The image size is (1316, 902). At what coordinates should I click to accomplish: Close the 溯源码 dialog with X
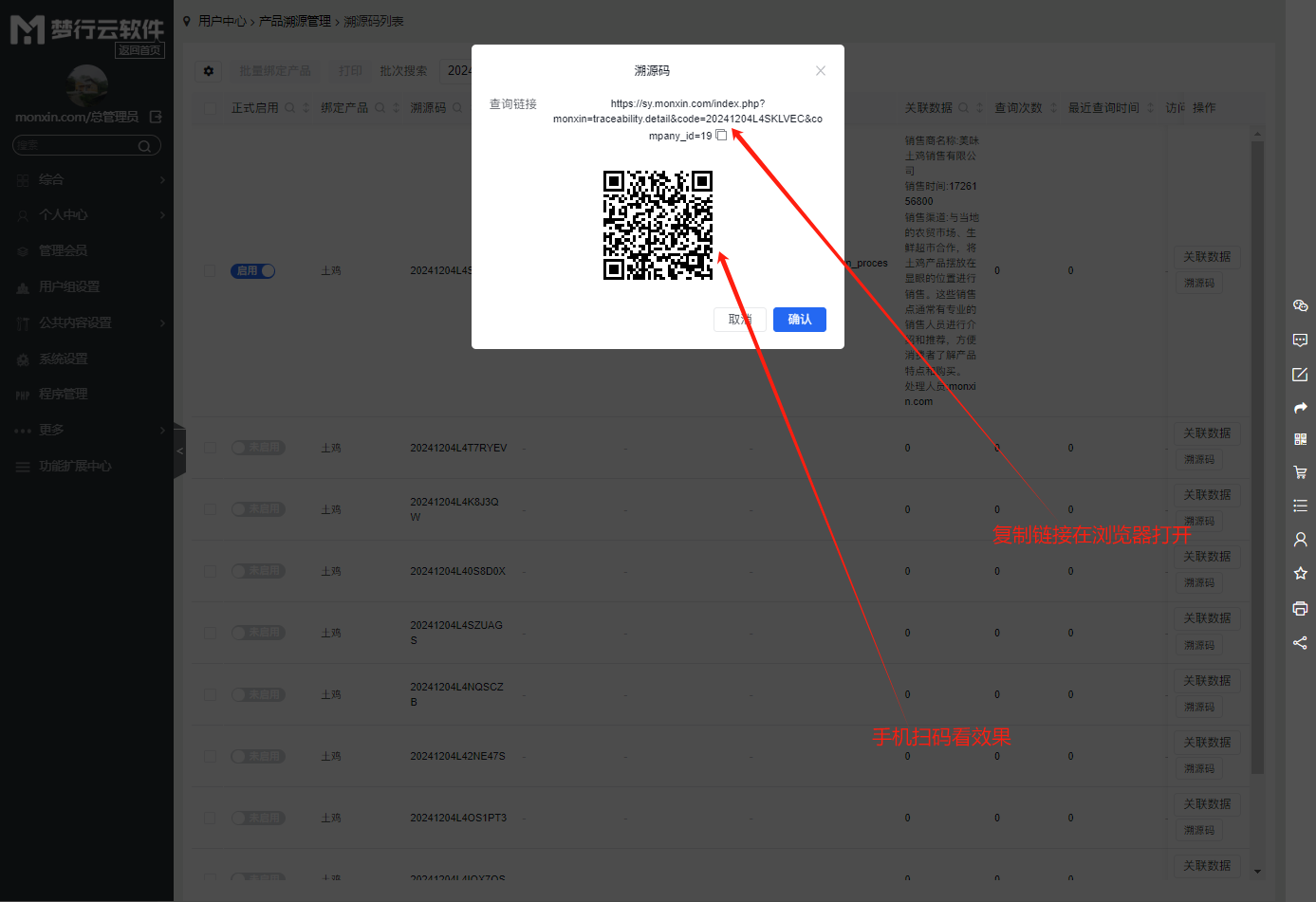point(821,71)
